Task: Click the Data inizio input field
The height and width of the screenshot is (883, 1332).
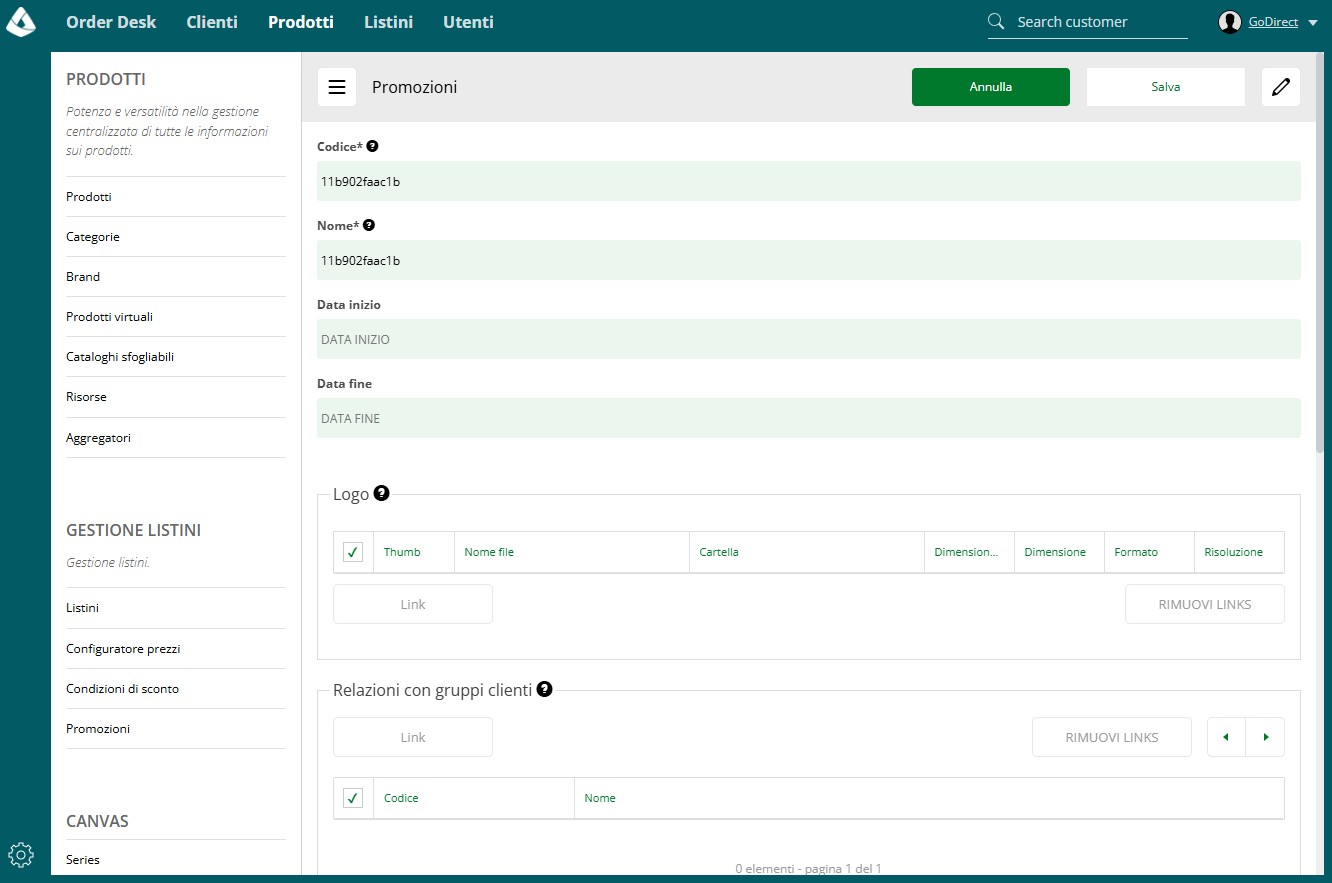Action: click(x=809, y=339)
